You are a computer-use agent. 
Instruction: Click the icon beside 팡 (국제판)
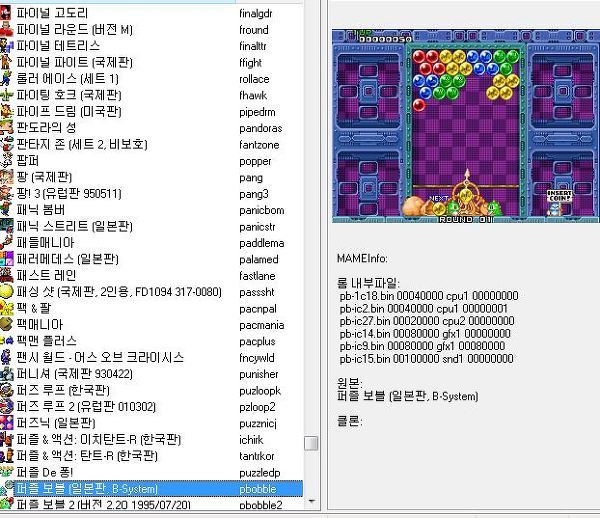6,177
